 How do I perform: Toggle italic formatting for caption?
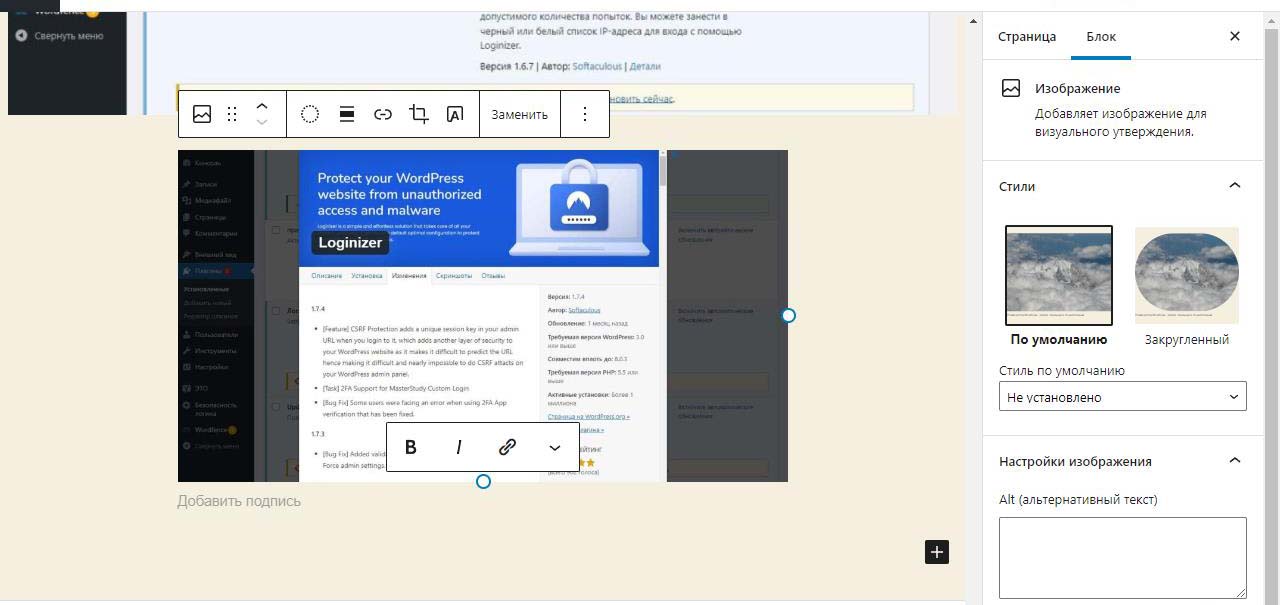[x=459, y=447]
